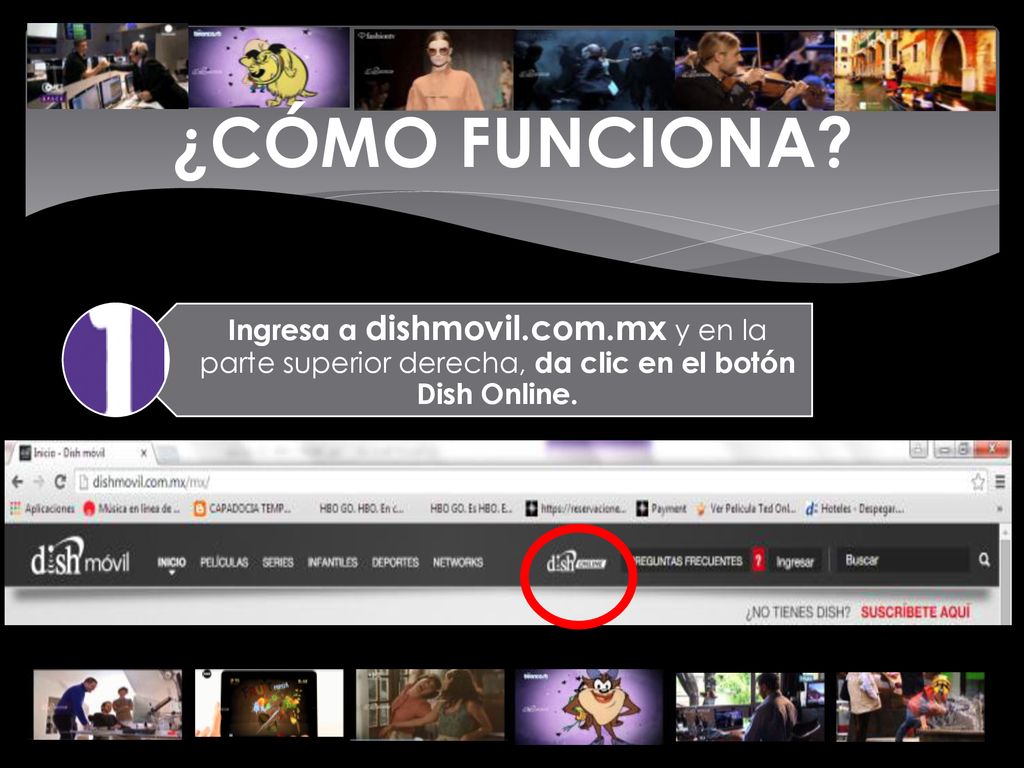Click the ¿NO TIENES DISH? text

798,612
